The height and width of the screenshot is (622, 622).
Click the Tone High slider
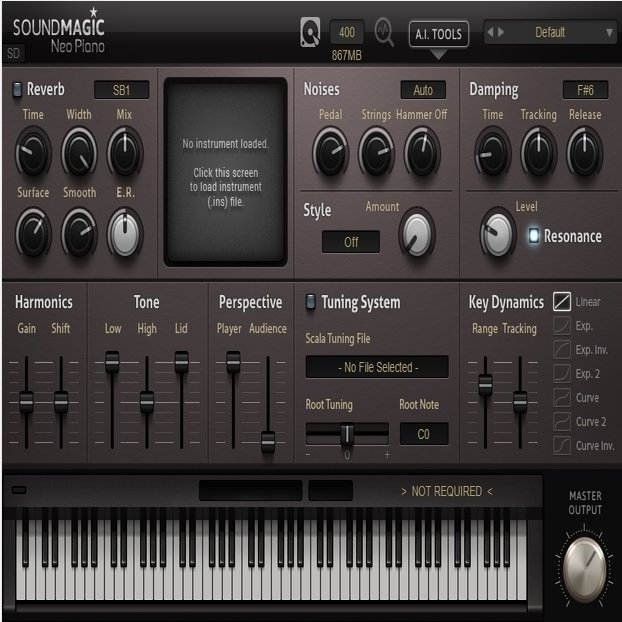[147, 402]
